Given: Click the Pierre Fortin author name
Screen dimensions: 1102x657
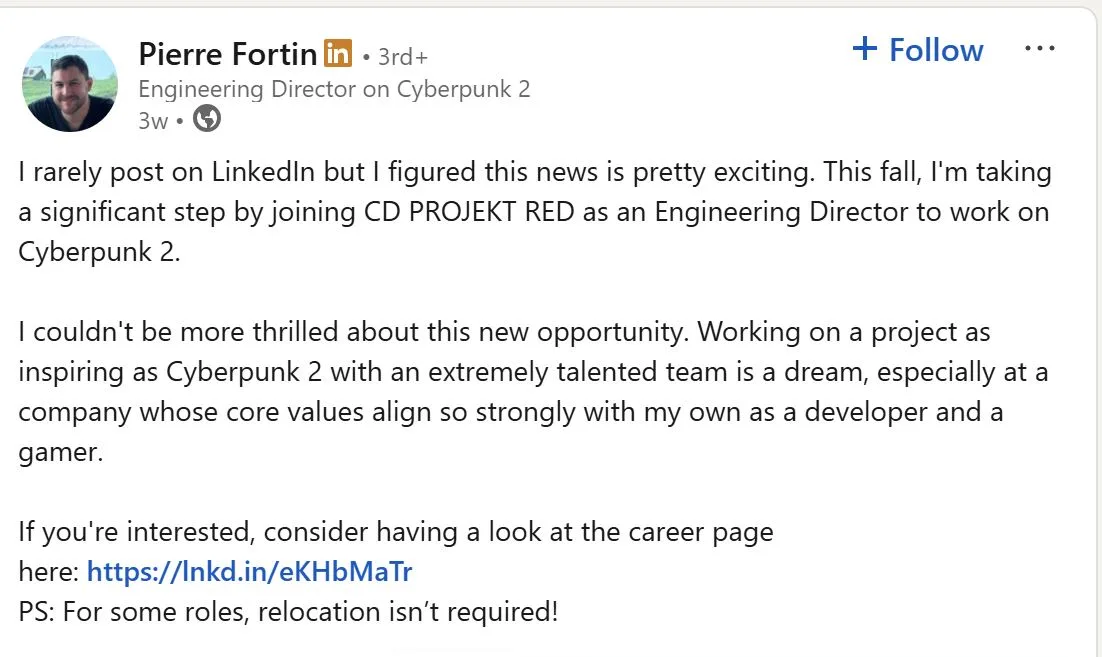Looking at the screenshot, I should 228,53.
